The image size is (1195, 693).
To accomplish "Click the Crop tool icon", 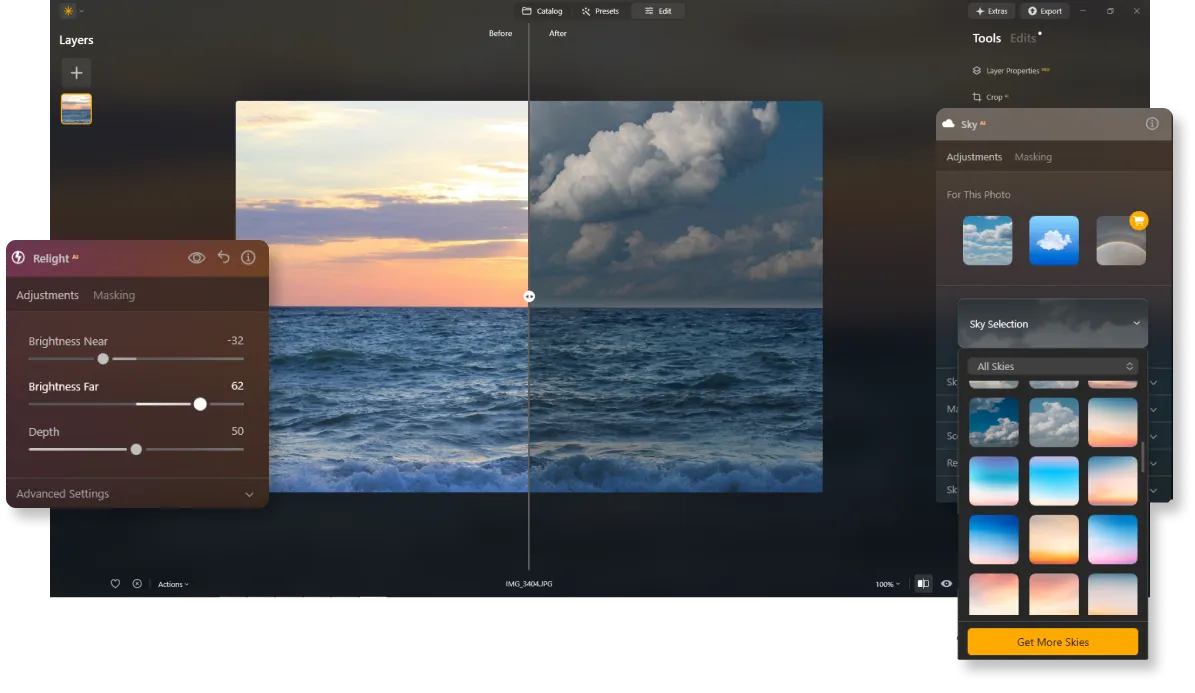I will click(977, 97).
